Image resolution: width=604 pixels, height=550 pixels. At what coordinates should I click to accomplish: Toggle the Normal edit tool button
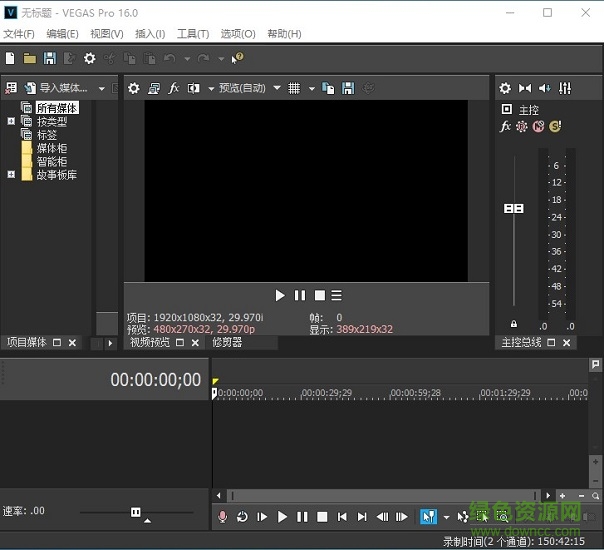pyautogui.click(x=428, y=517)
